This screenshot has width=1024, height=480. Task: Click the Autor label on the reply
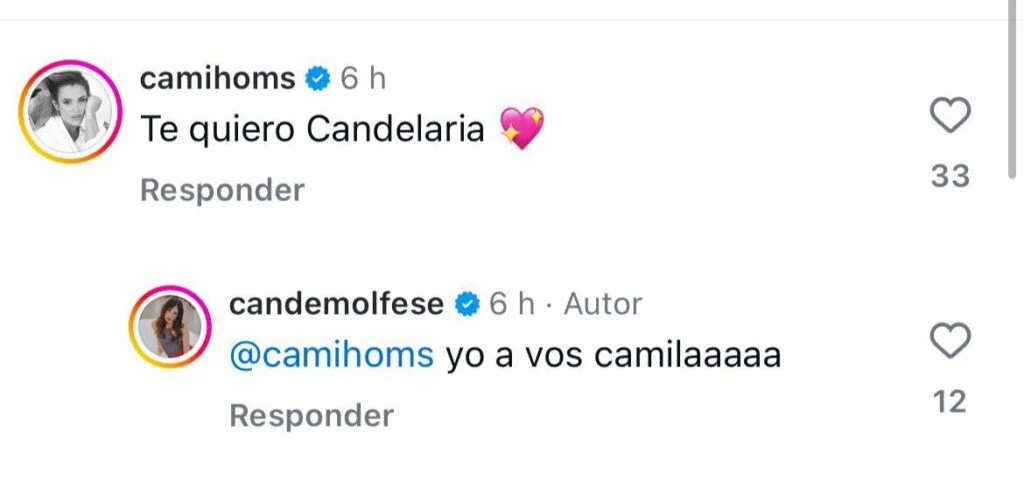pos(603,304)
